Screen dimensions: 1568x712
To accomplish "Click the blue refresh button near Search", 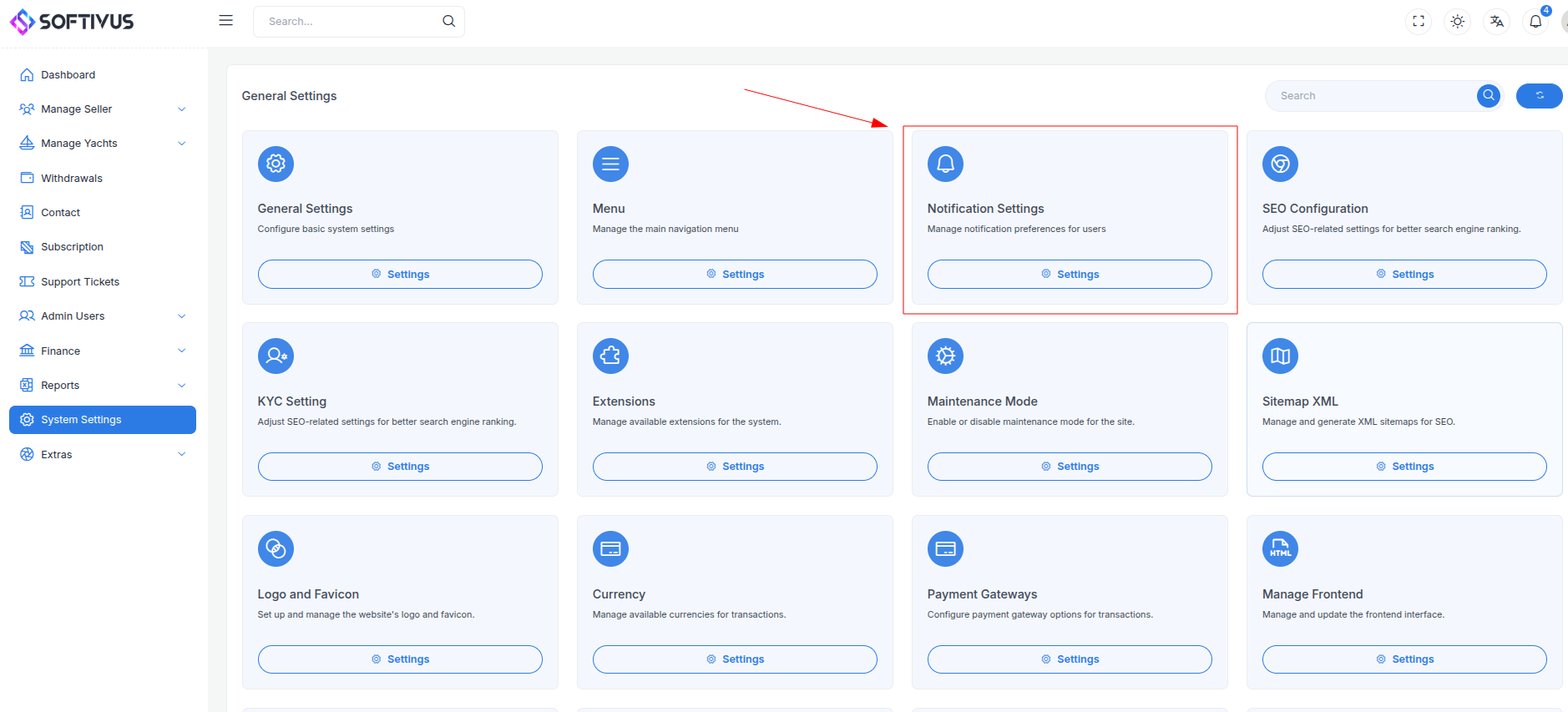I will click(x=1539, y=96).
